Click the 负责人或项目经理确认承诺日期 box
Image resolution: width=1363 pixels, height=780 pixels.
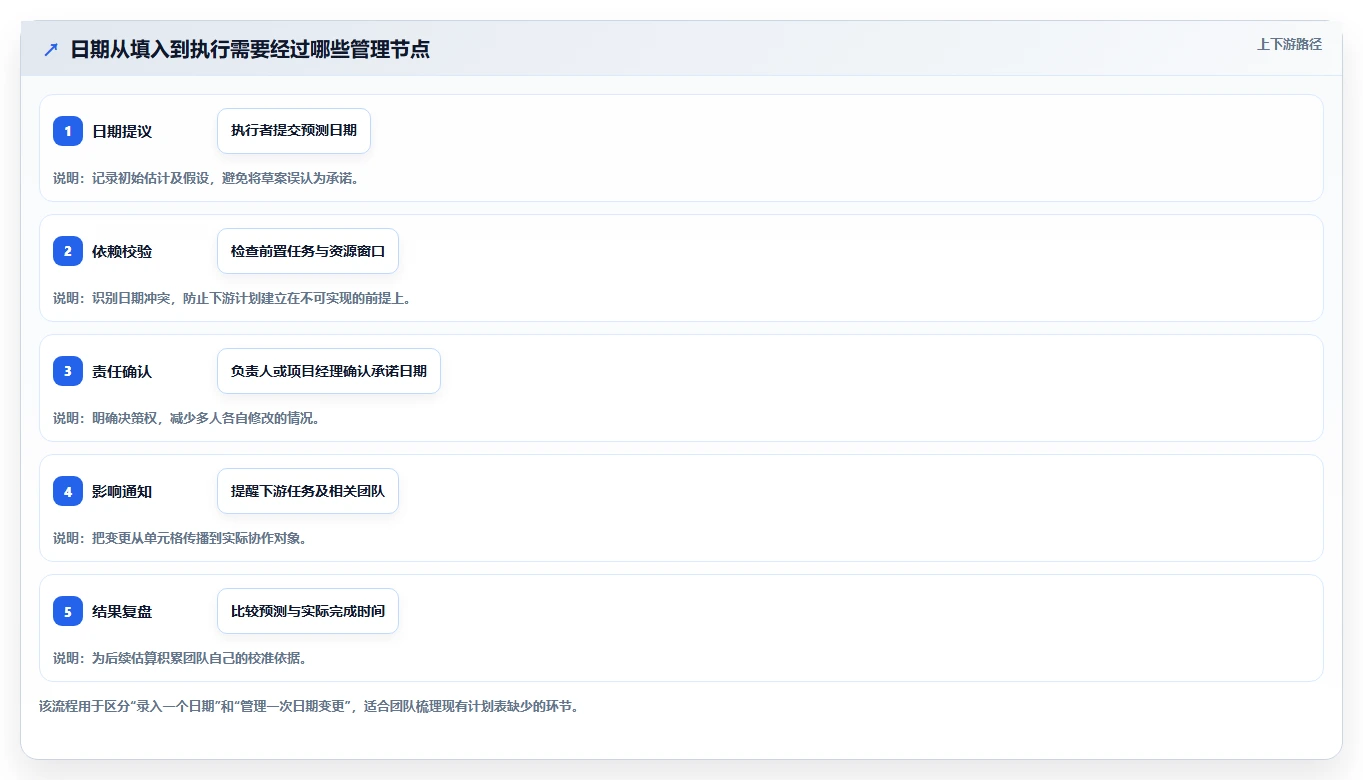(329, 371)
